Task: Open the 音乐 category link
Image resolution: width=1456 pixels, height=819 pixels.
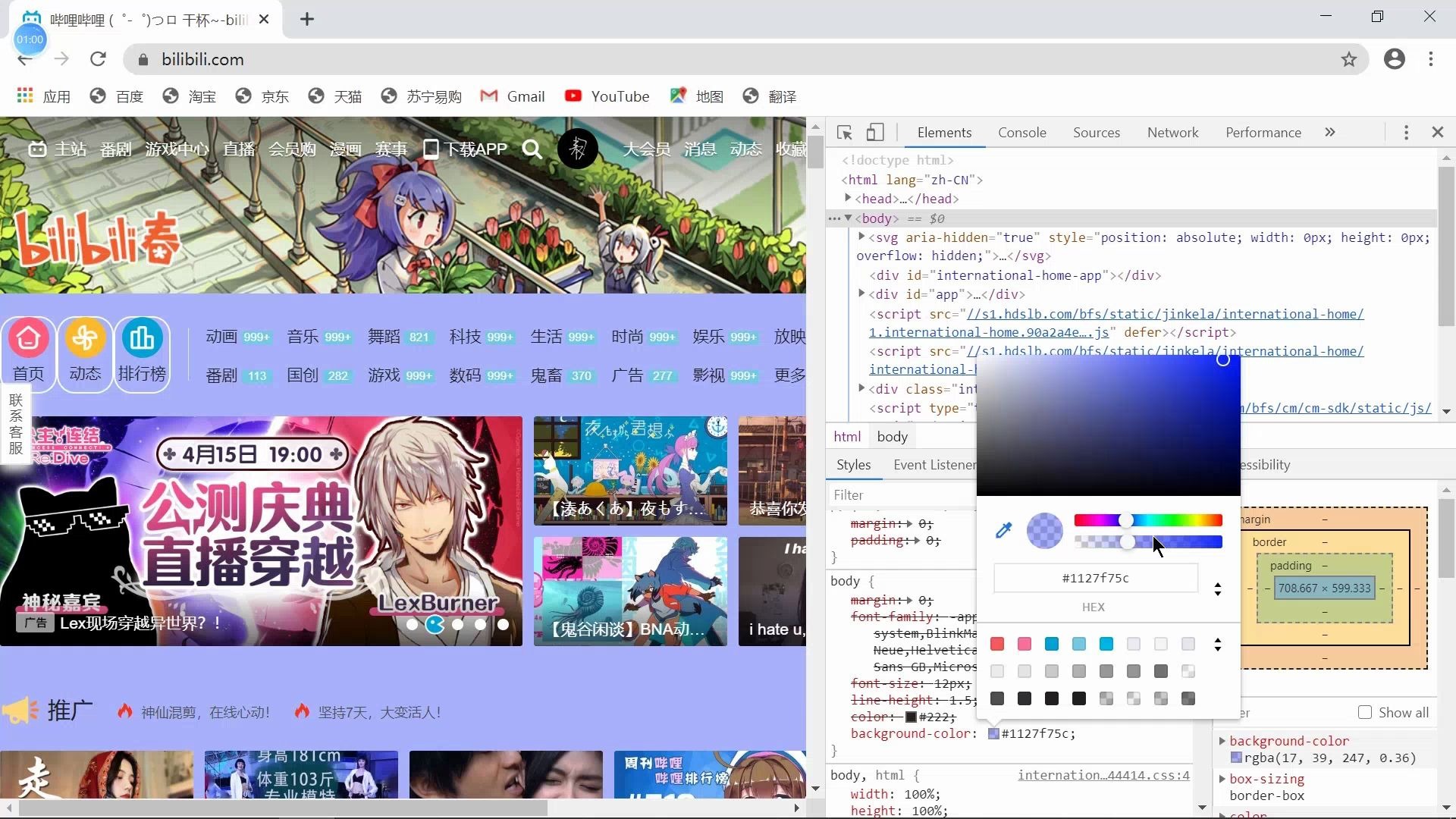Action: click(303, 337)
